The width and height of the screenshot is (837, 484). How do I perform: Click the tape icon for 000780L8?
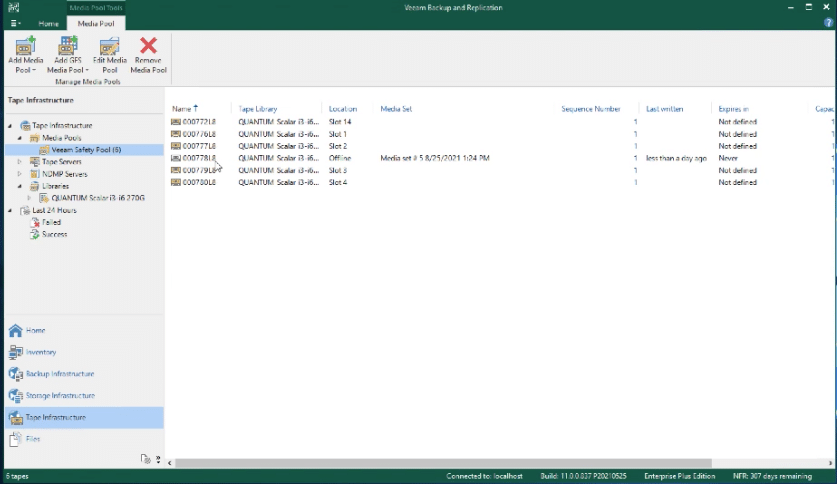tap(176, 183)
